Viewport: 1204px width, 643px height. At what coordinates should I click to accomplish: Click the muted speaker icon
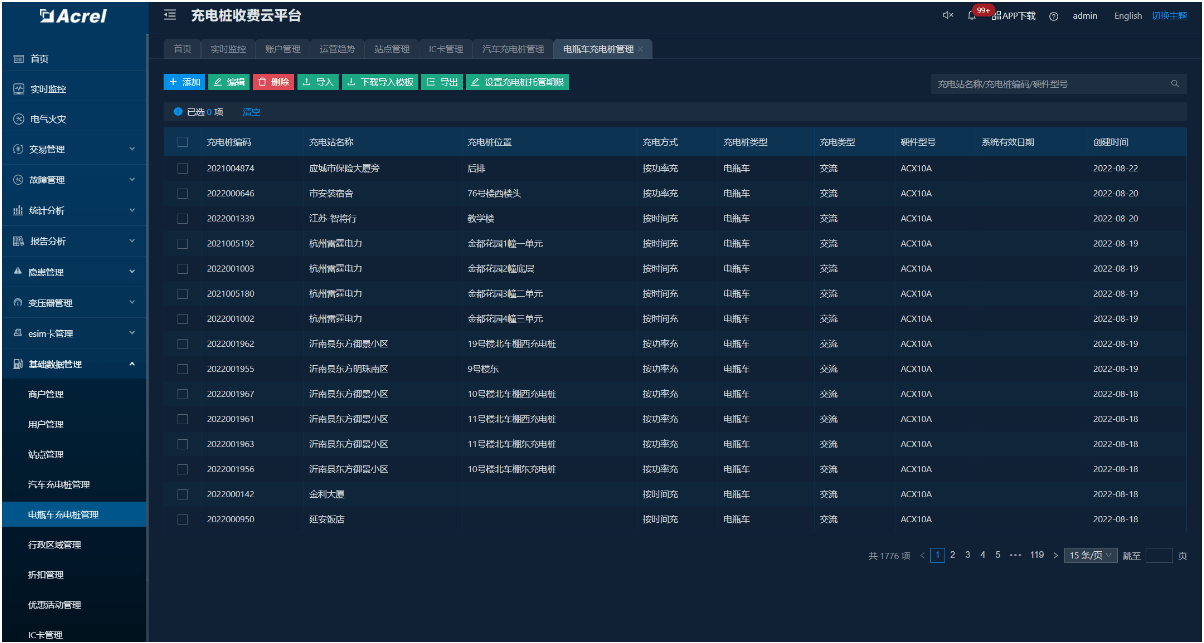click(x=948, y=16)
